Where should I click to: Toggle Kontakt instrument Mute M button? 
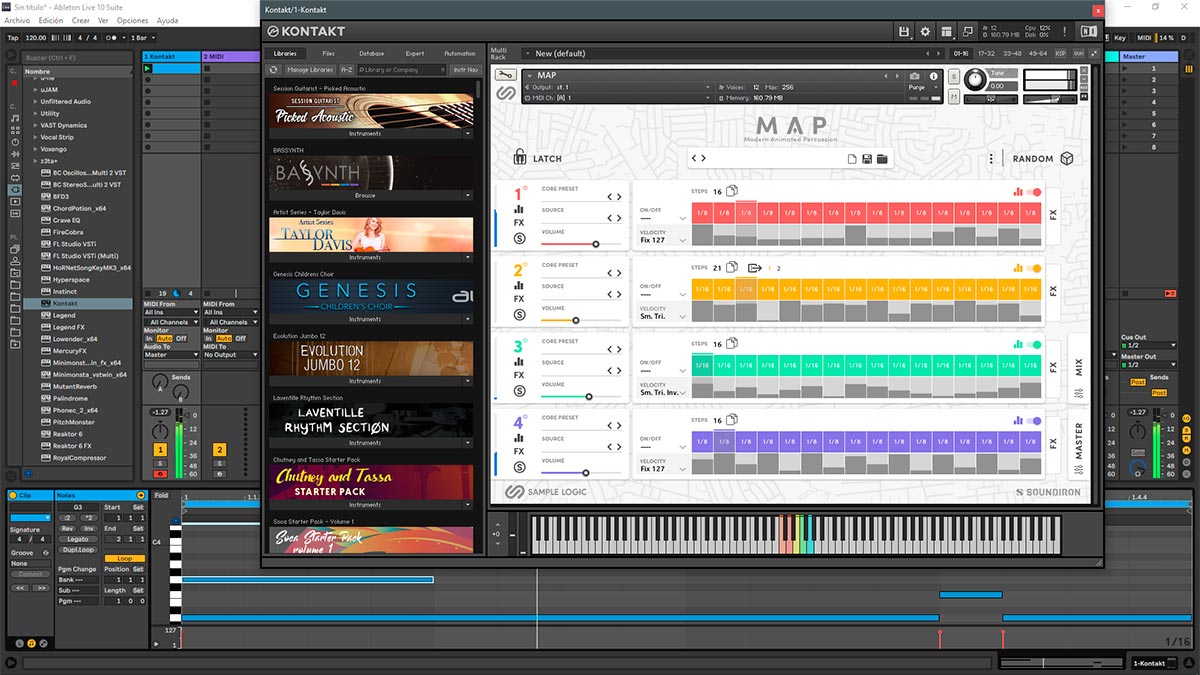coord(954,95)
